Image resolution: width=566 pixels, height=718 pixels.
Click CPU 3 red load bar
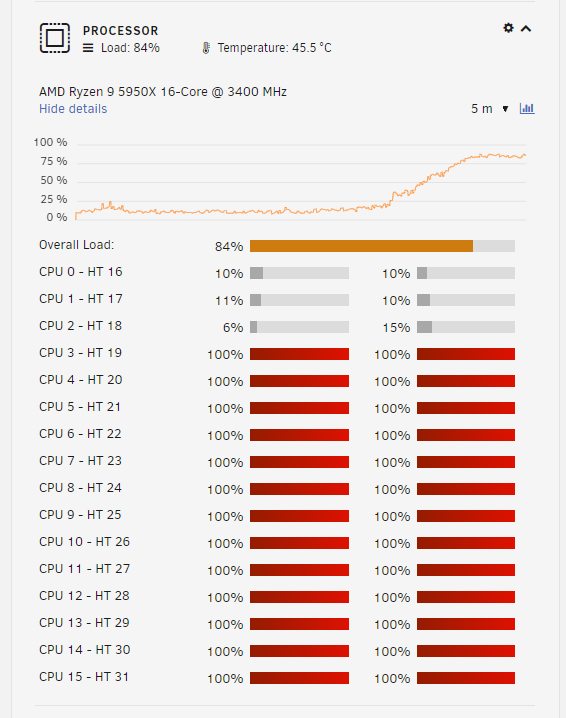pyautogui.click(x=299, y=354)
